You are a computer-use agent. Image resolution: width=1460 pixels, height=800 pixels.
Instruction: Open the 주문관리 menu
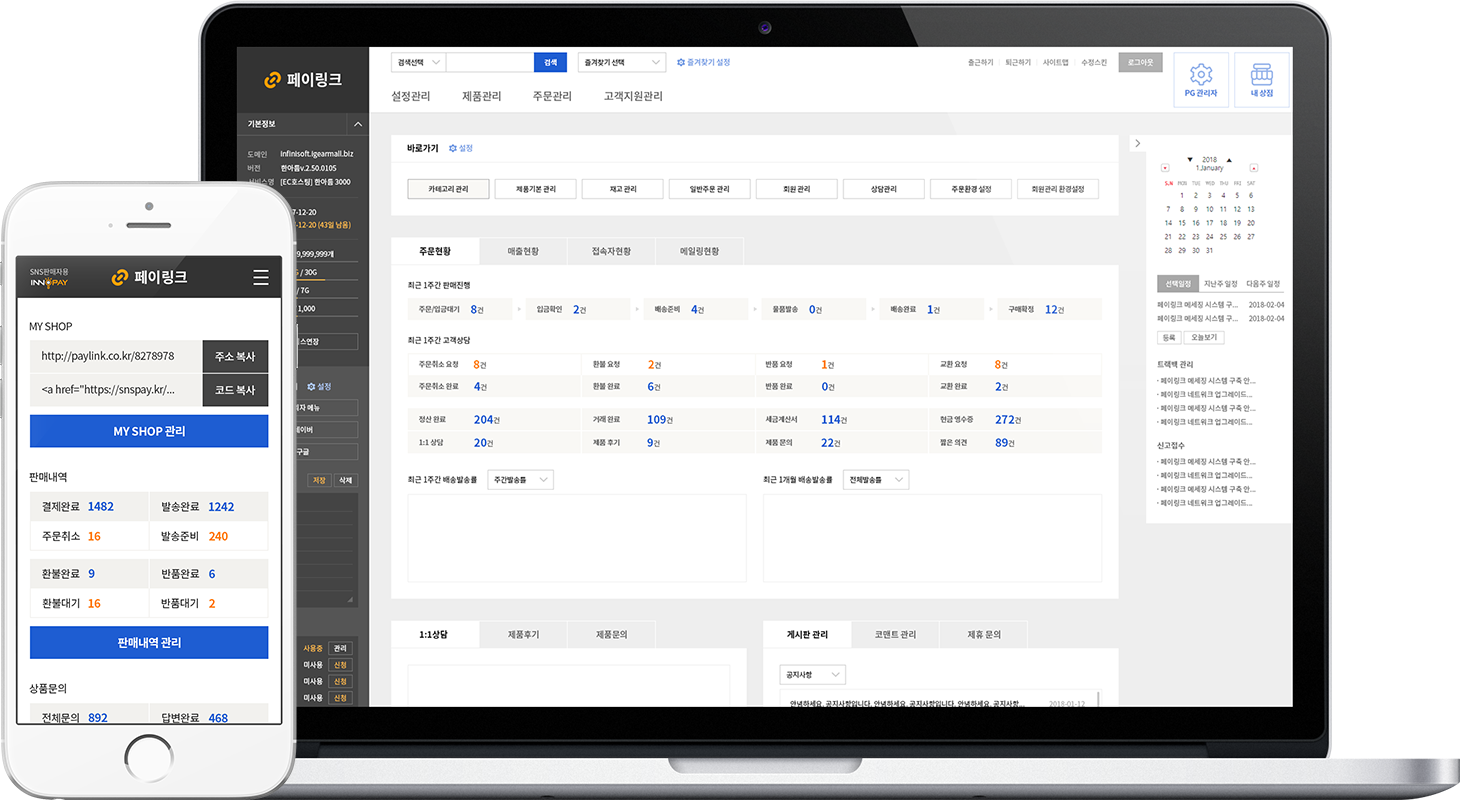pos(552,96)
